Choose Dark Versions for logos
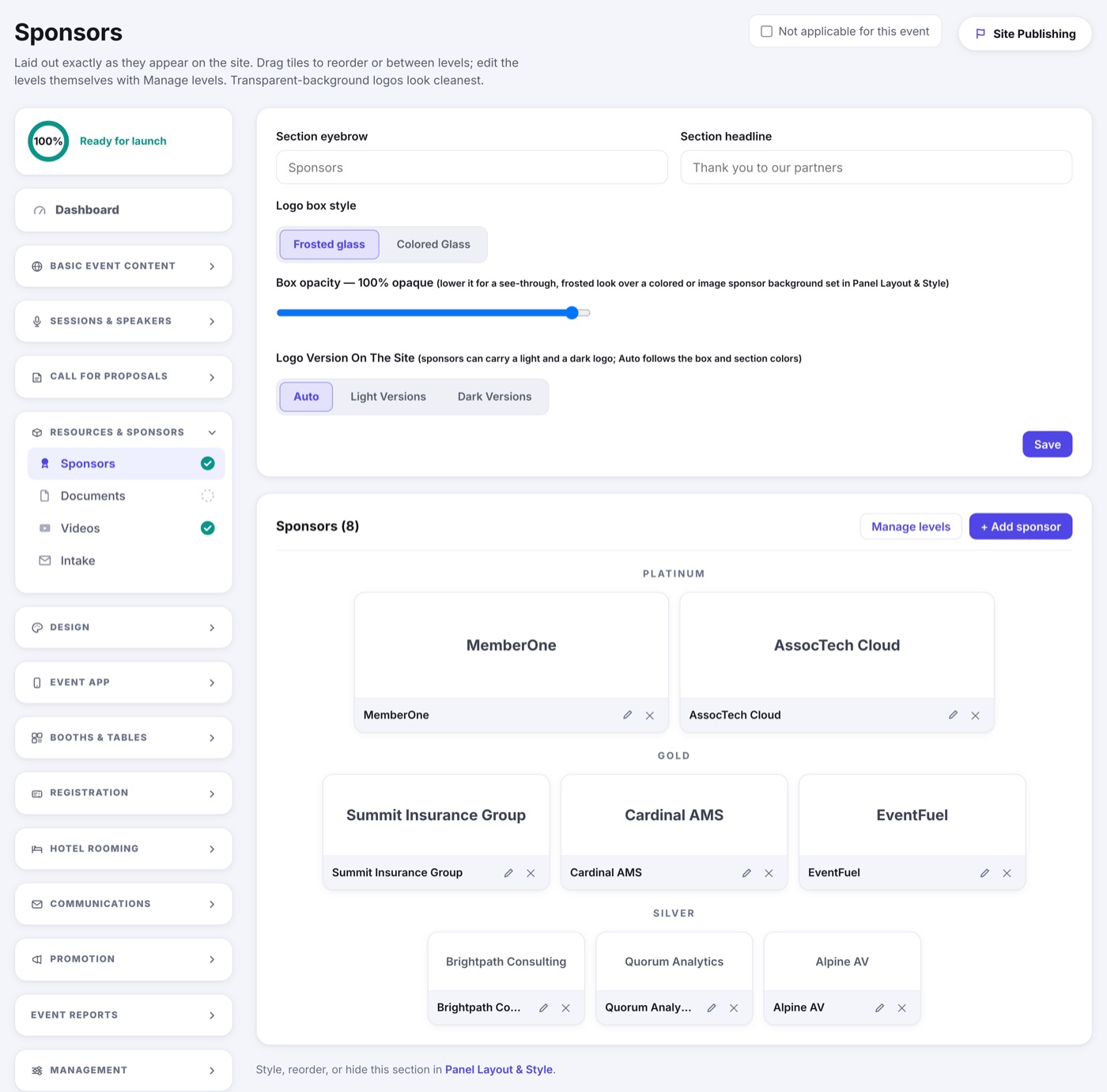This screenshot has width=1107, height=1092. tap(494, 397)
